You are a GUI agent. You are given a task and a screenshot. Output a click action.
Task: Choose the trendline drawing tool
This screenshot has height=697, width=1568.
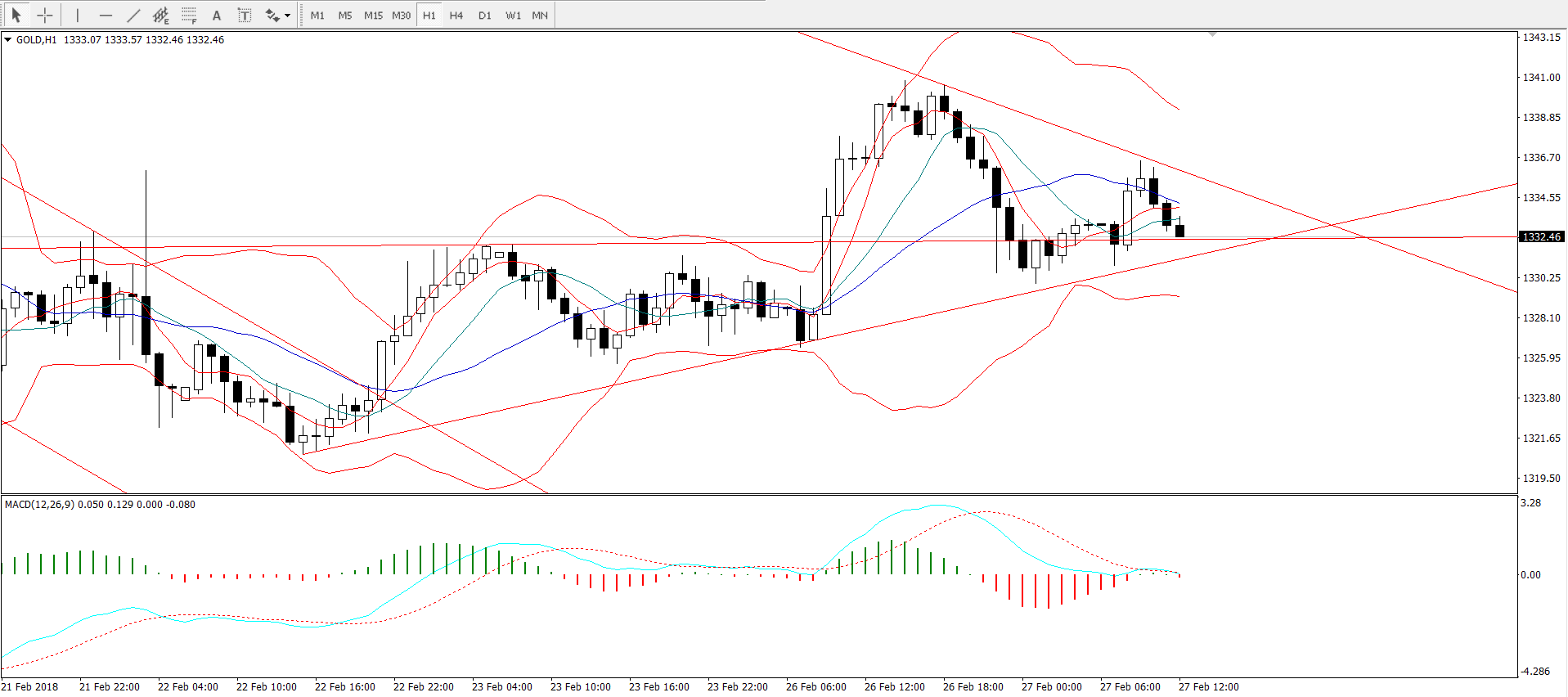pyautogui.click(x=133, y=15)
